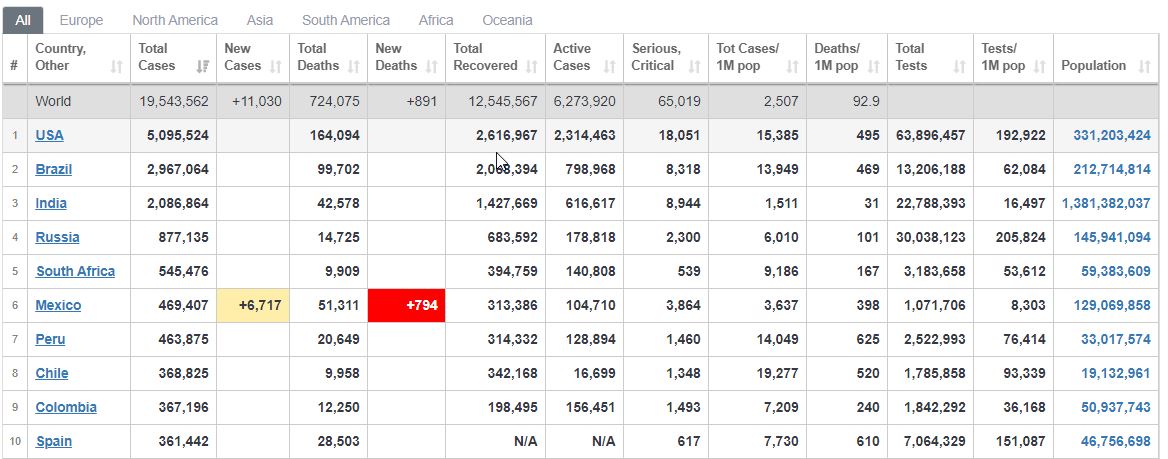The image size is (1168, 459).
Task: Open South Africa country page
Action: pos(75,272)
